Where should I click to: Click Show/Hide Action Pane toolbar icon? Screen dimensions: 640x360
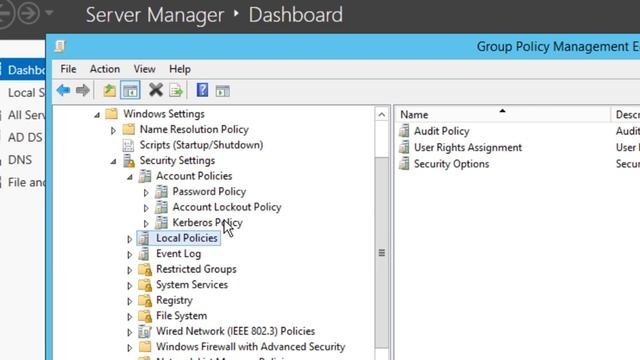click(x=222, y=91)
